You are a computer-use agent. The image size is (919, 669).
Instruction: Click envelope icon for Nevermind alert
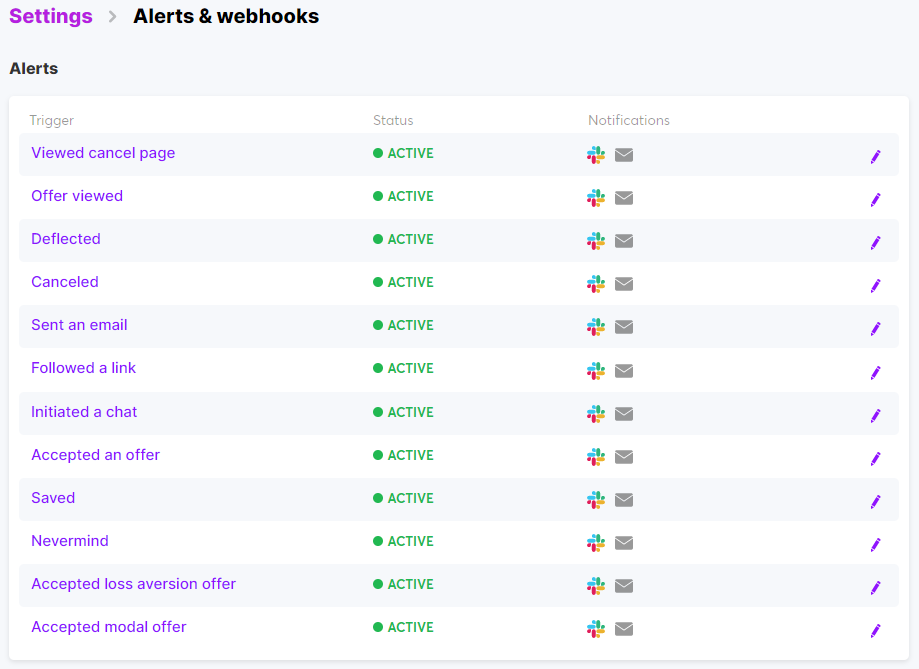(624, 543)
